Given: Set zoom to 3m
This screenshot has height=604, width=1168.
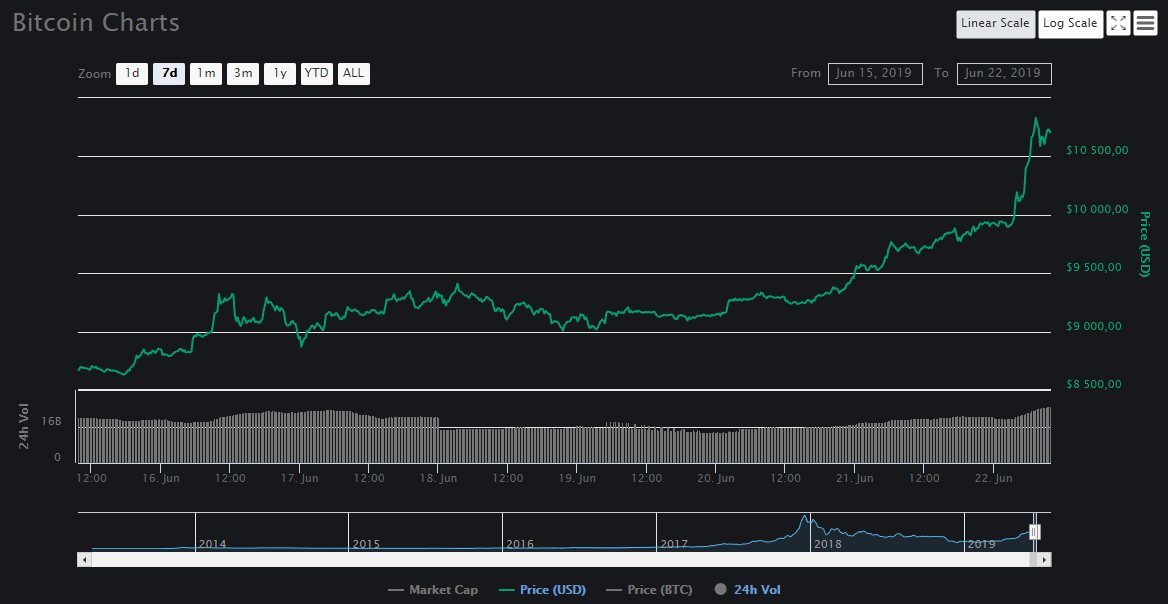Looking at the screenshot, I should [243, 73].
